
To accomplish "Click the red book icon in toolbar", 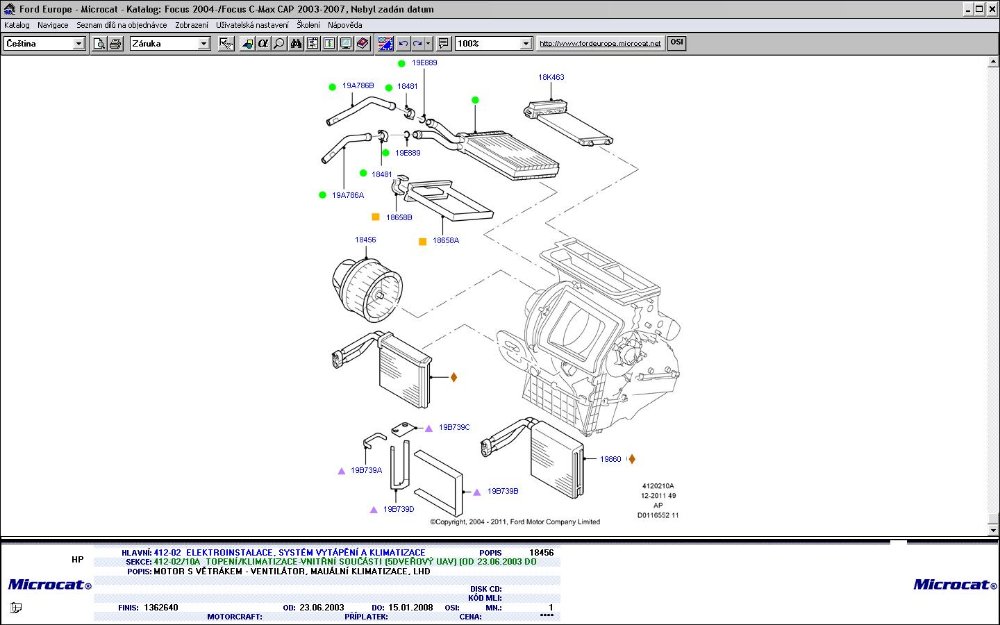I will coord(362,44).
